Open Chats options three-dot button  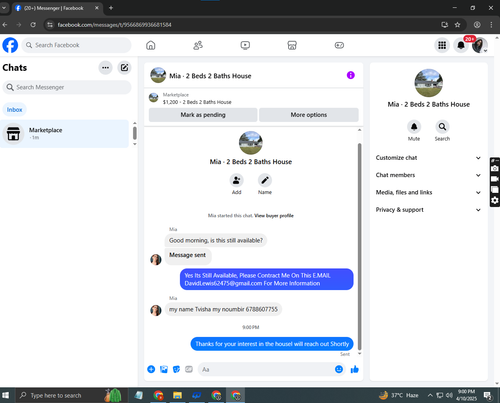pos(105,68)
